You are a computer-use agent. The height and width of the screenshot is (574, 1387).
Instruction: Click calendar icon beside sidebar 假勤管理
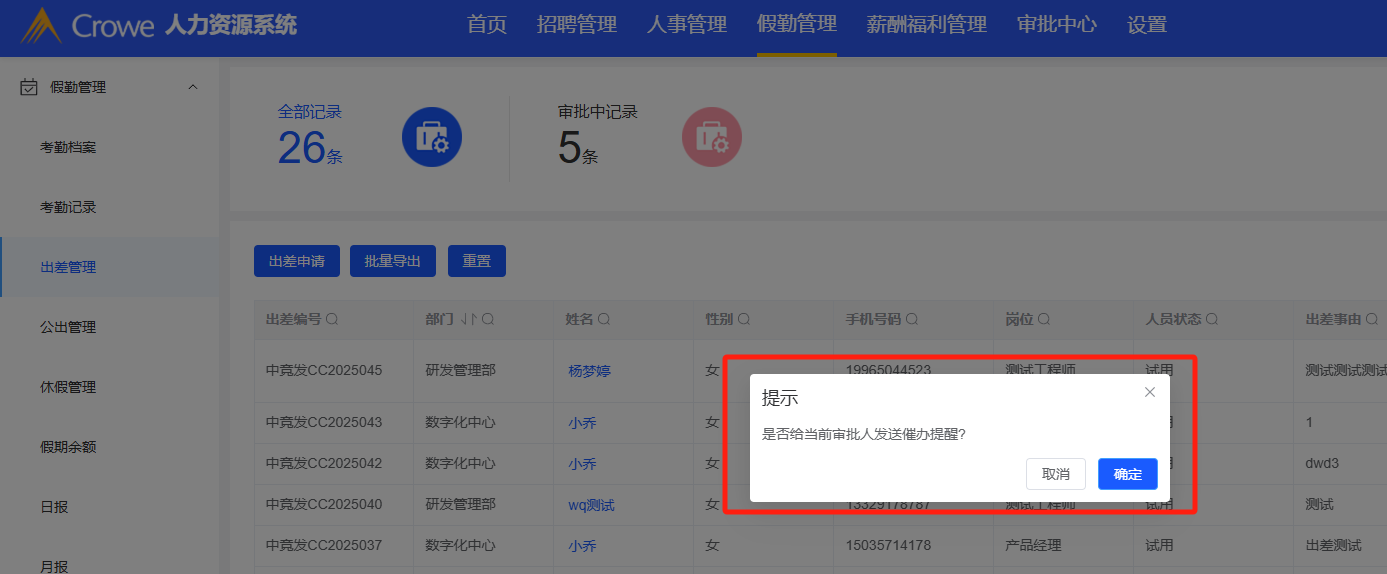[29, 87]
